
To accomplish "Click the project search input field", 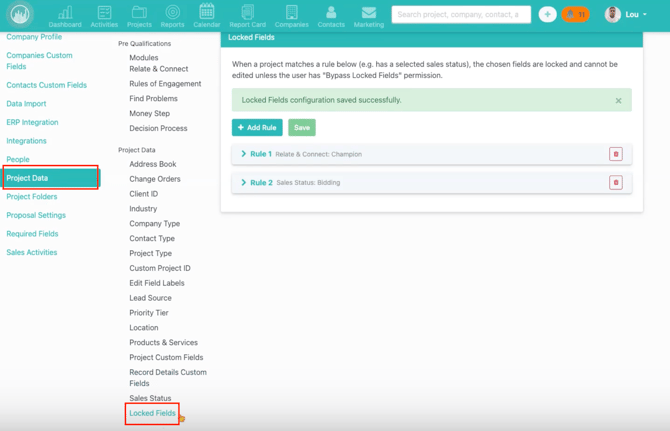I will [x=460, y=15].
